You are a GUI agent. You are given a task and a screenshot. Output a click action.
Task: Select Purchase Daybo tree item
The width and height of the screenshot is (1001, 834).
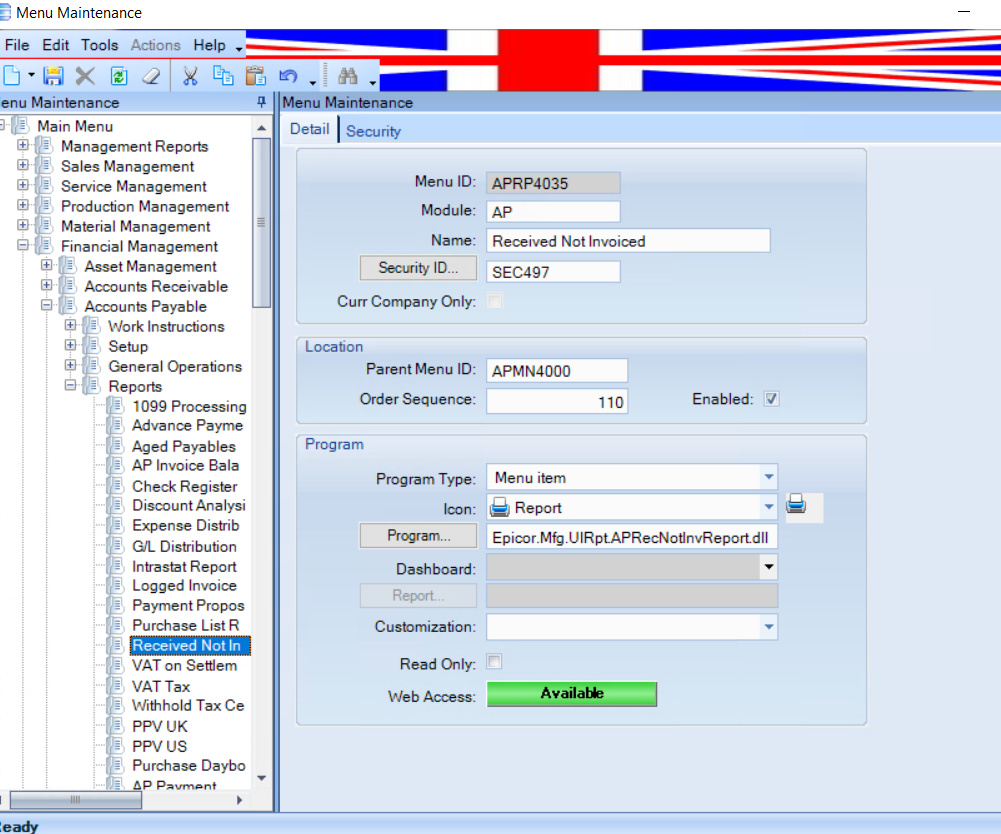coord(188,766)
